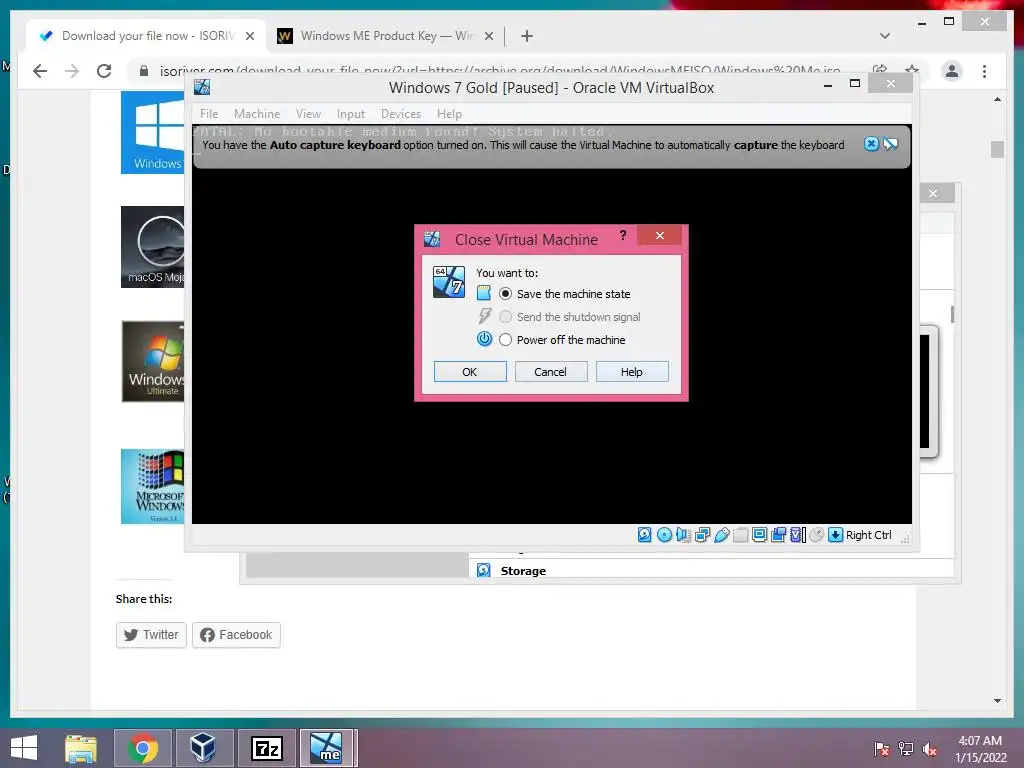The image size is (1024, 768).
Task: Click the network adapters status icon
Action: (702, 535)
